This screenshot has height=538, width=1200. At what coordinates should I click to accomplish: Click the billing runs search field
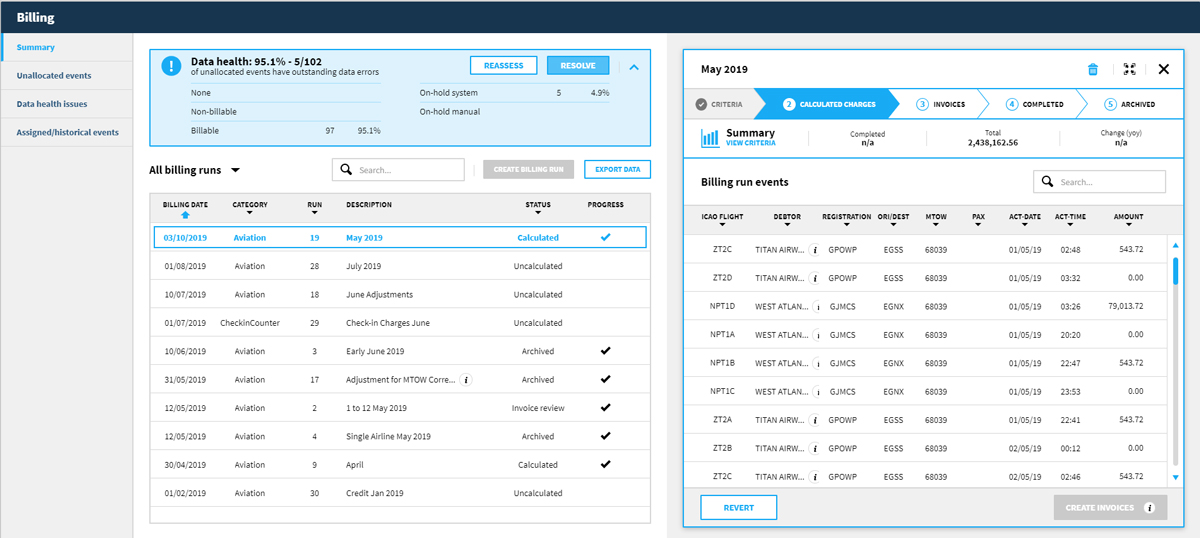[x=399, y=170]
